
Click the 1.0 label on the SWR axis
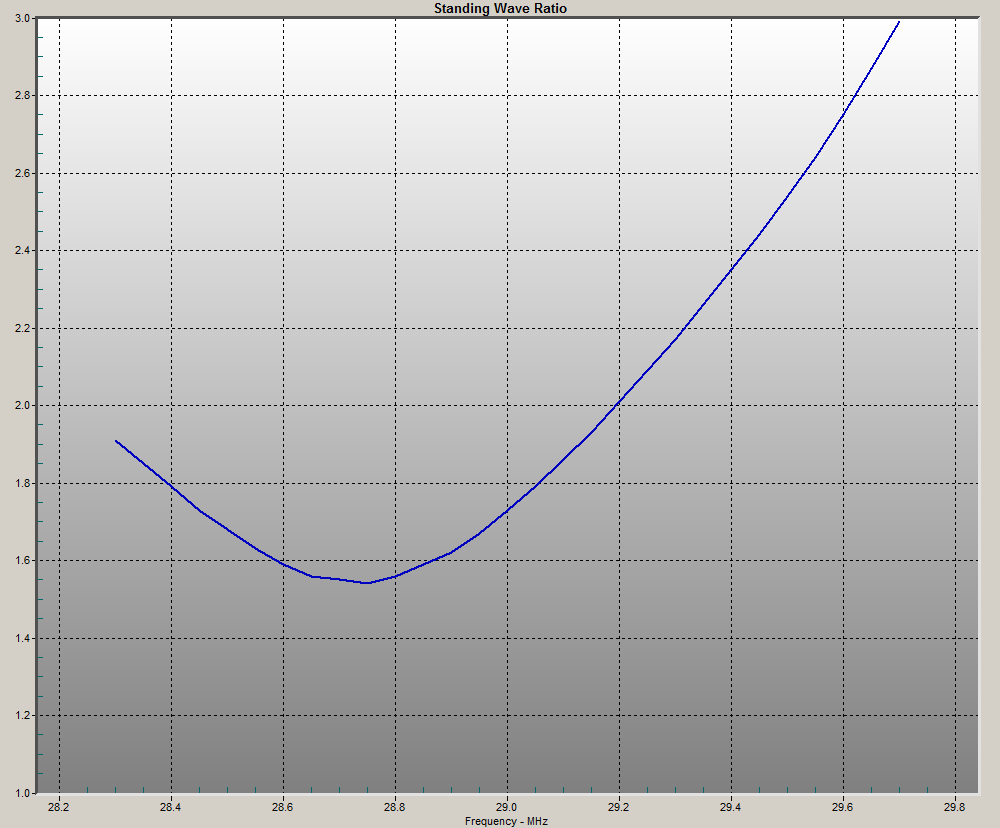pyautogui.click(x=22, y=793)
